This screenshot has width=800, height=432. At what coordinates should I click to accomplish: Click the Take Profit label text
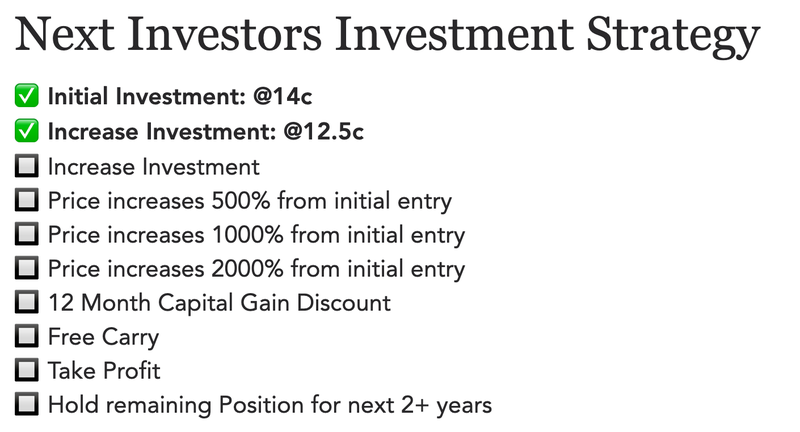point(104,371)
